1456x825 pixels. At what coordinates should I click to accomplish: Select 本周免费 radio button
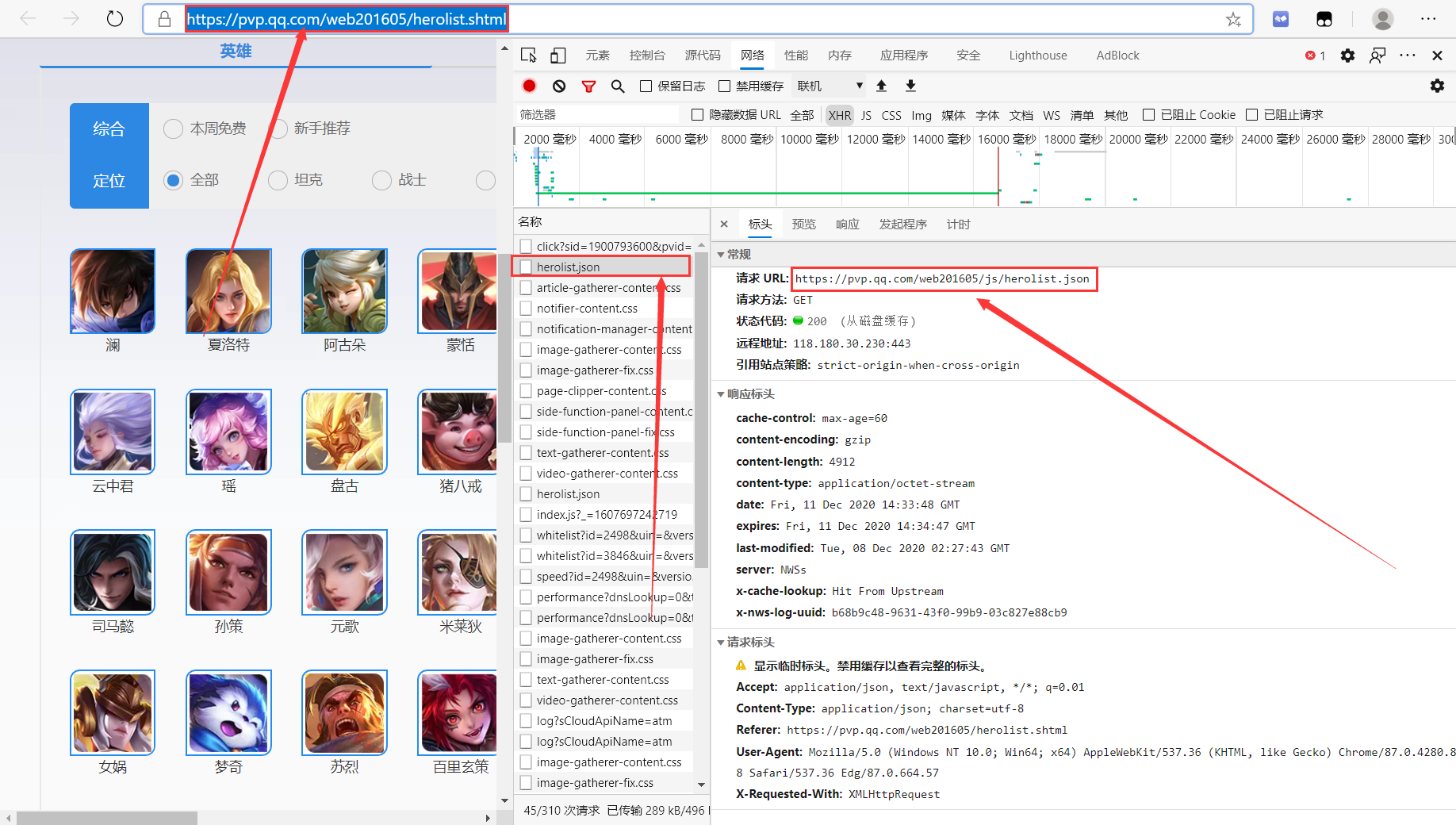click(x=173, y=129)
